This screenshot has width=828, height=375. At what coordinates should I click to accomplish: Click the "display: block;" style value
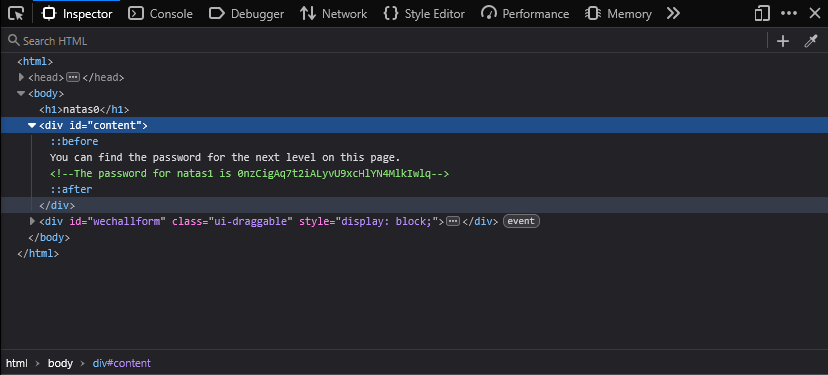[x=387, y=221]
